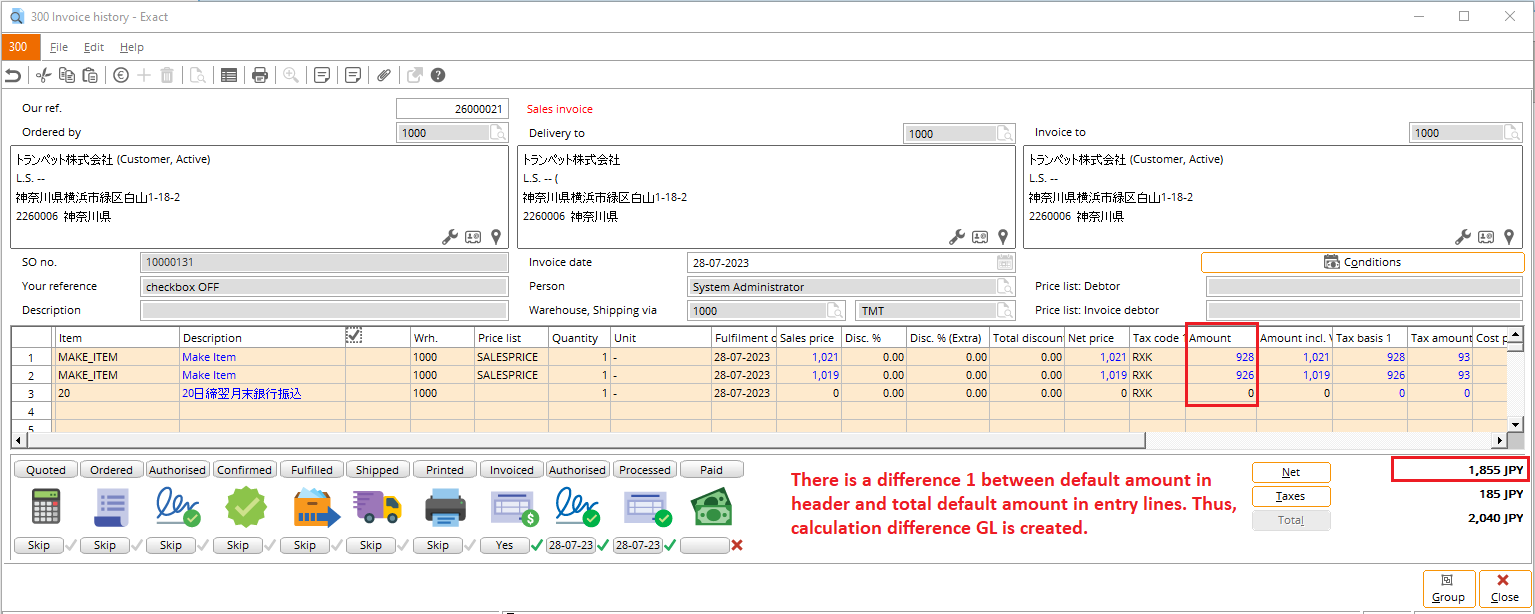Image resolution: width=1535 pixels, height=614 pixels.
Task: Click the Taxes button
Action: [1290, 496]
